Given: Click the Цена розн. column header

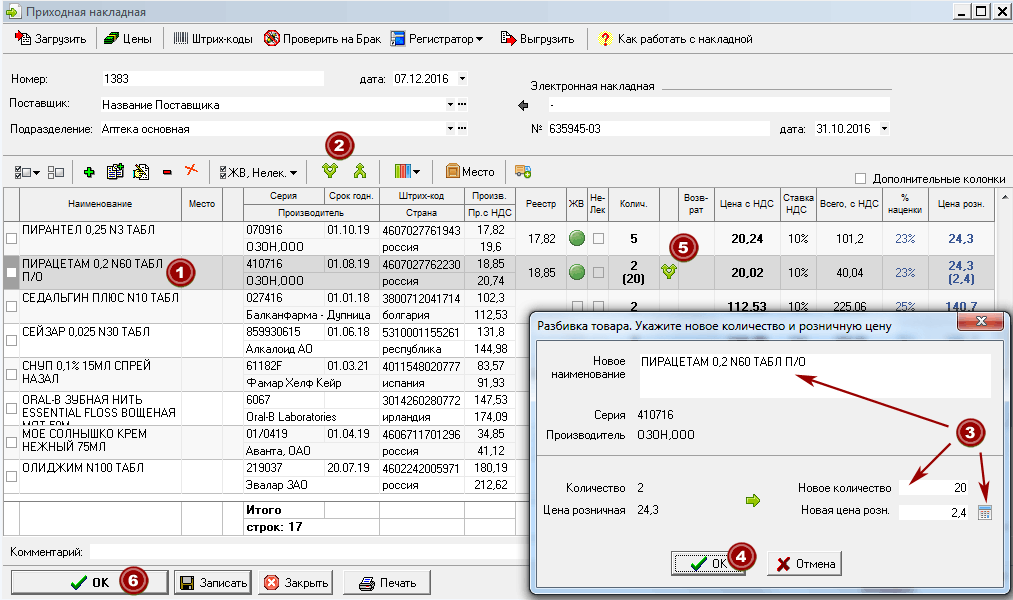Looking at the screenshot, I should [961, 204].
